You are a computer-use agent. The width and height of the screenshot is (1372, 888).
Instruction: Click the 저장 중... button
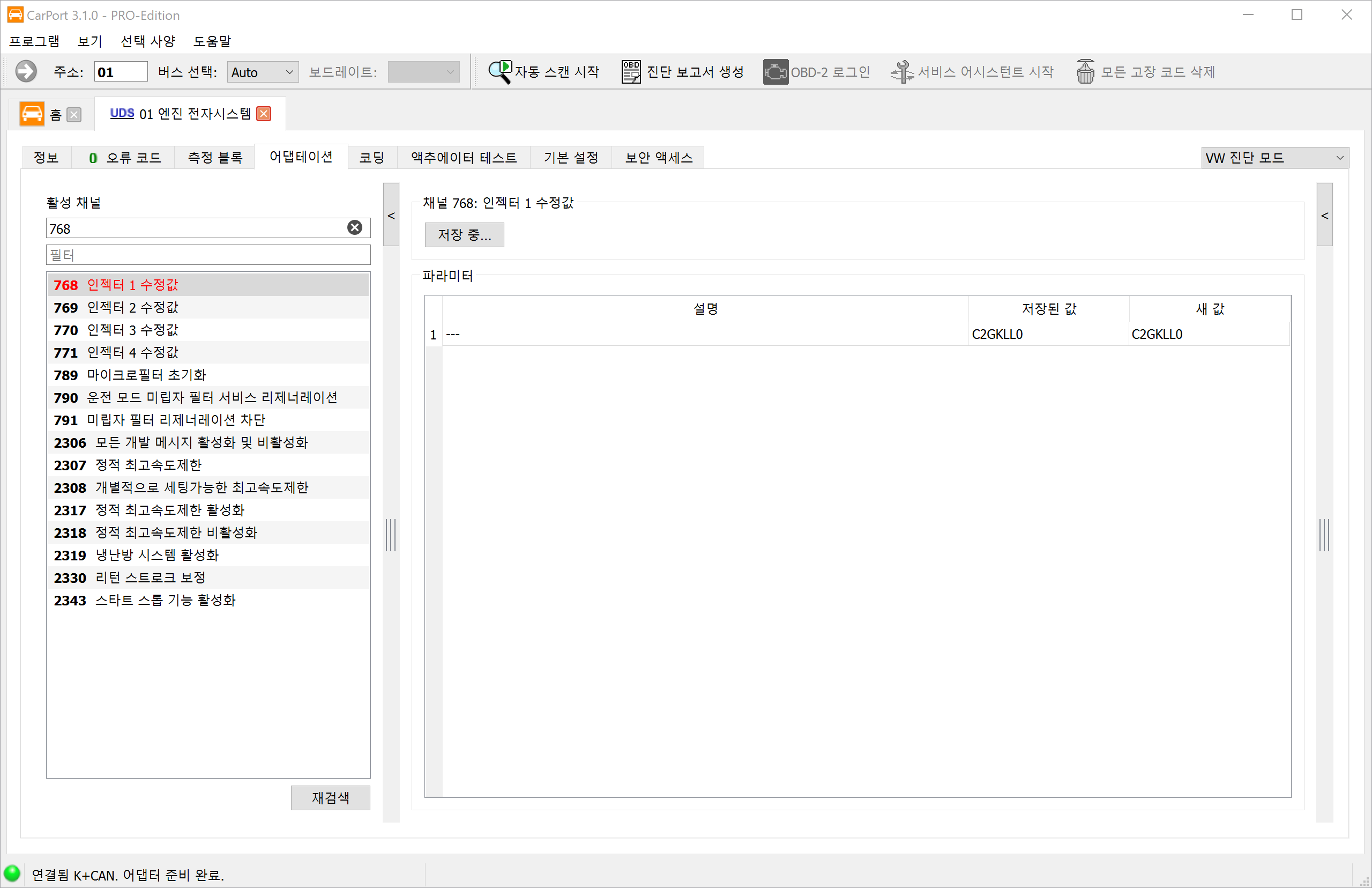[x=465, y=235]
